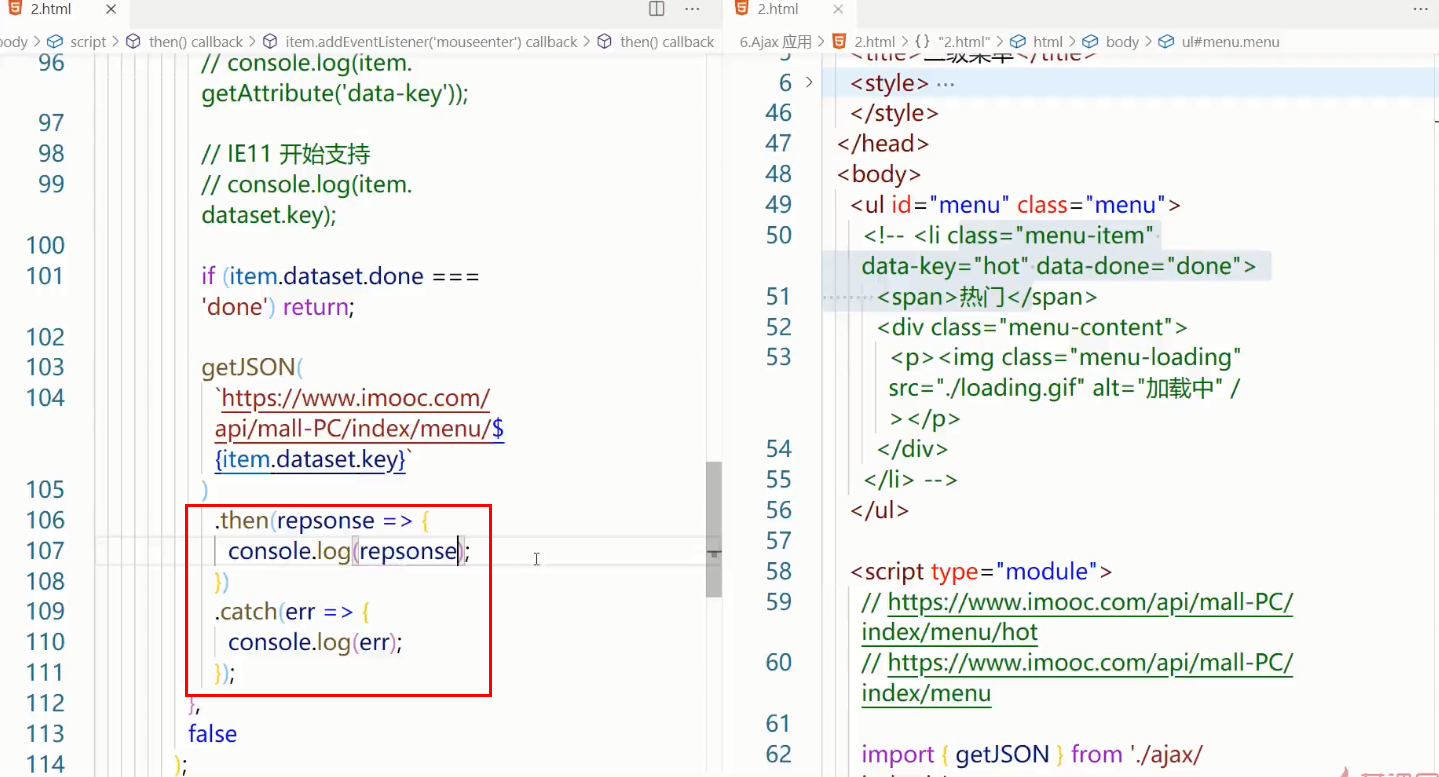Click the </style> closing tag on line 46
The height and width of the screenshot is (777, 1439).
pyautogui.click(x=895, y=113)
